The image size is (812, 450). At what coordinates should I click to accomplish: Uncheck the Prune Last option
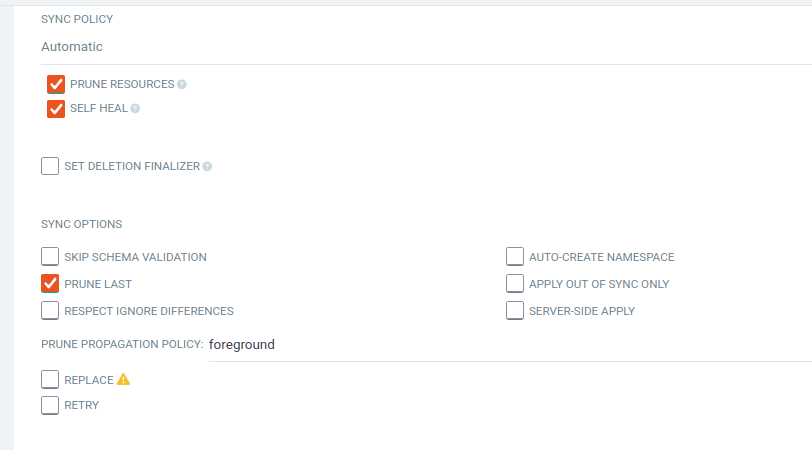[x=50, y=283]
